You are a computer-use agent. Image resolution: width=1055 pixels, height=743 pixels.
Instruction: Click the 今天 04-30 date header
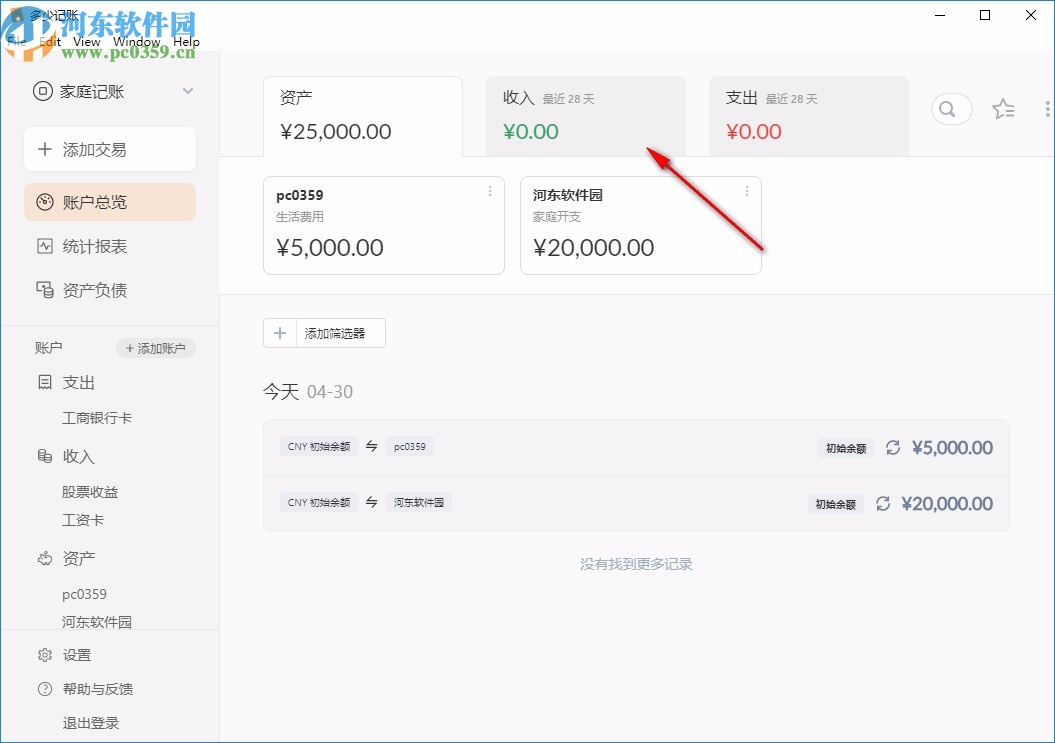click(x=307, y=392)
